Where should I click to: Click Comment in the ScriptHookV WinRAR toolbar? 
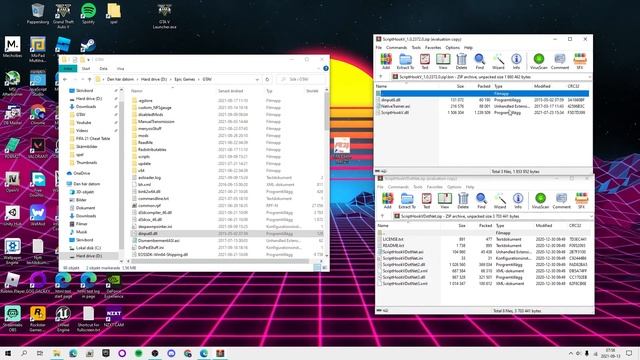click(x=560, y=61)
